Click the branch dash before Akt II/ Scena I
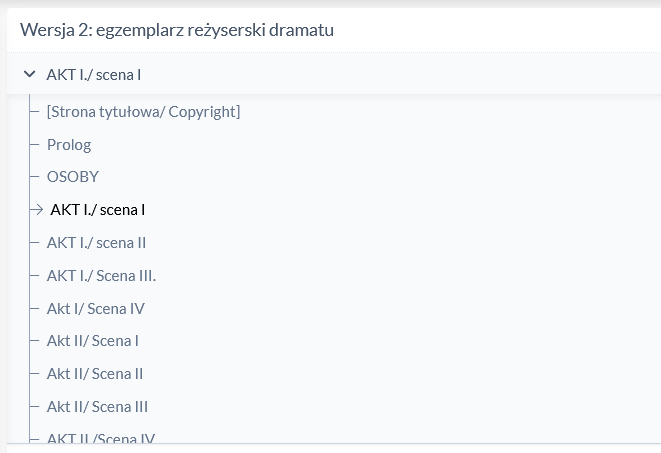The image size is (661, 453). [36, 341]
